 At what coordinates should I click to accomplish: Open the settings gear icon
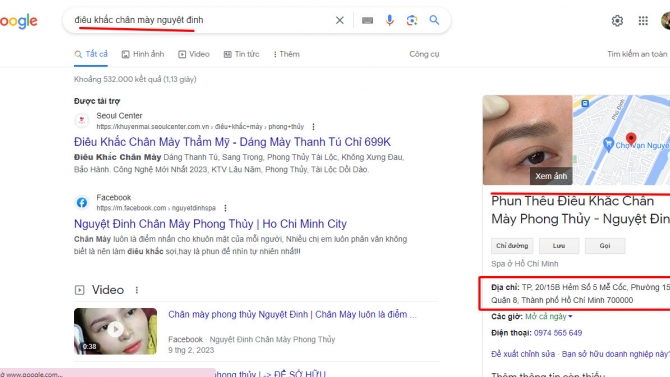click(617, 21)
